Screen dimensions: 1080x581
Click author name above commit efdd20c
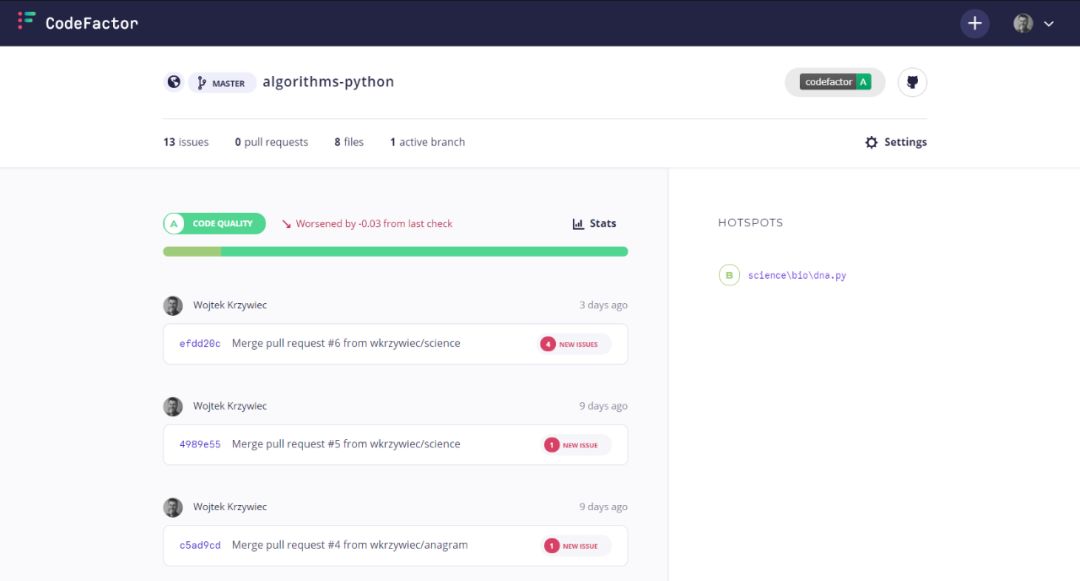(x=230, y=305)
